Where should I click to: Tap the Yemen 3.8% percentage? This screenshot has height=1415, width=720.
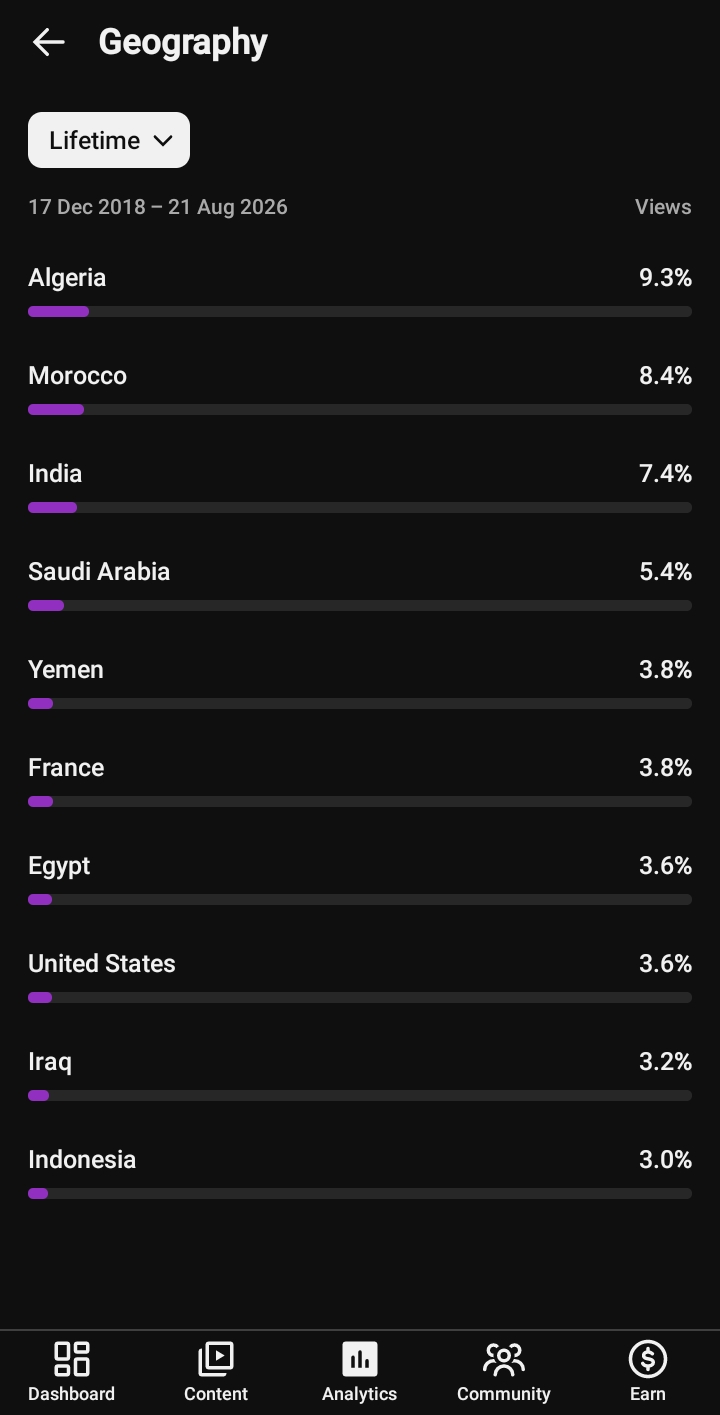[665, 670]
